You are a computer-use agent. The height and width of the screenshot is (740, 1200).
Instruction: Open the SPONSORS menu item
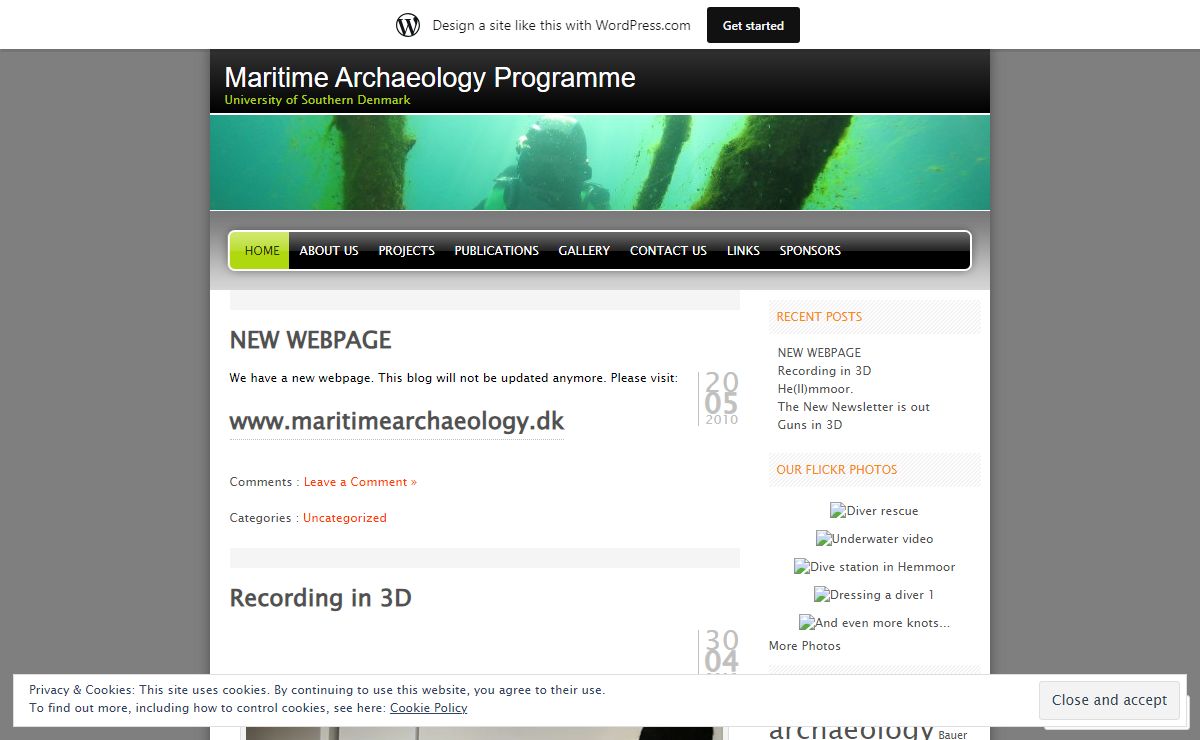click(810, 250)
